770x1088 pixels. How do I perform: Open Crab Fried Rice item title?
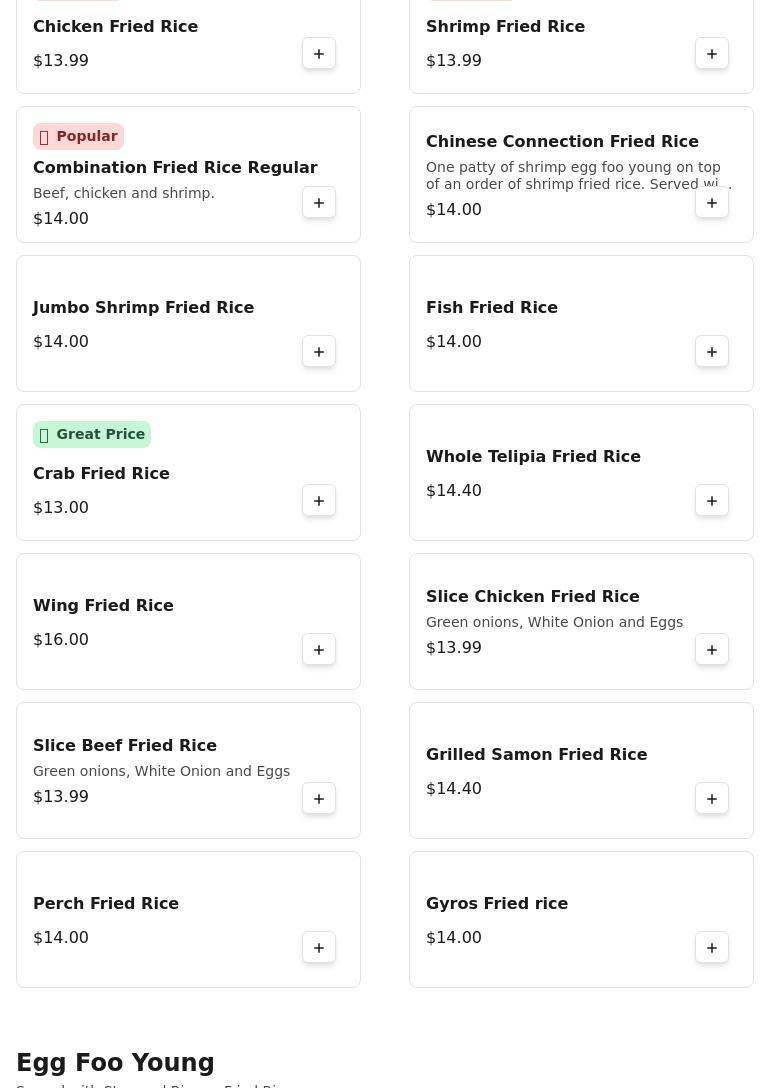pos(101,473)
